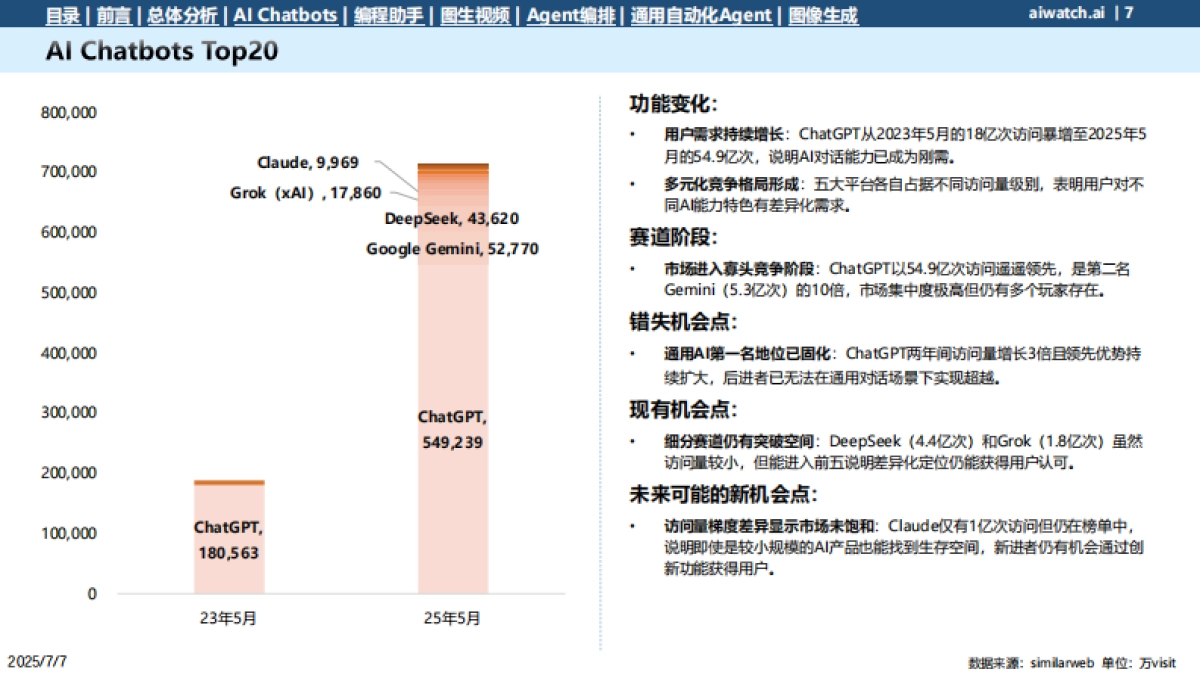Open the 总体分析 section link

(x=180, y=15)
